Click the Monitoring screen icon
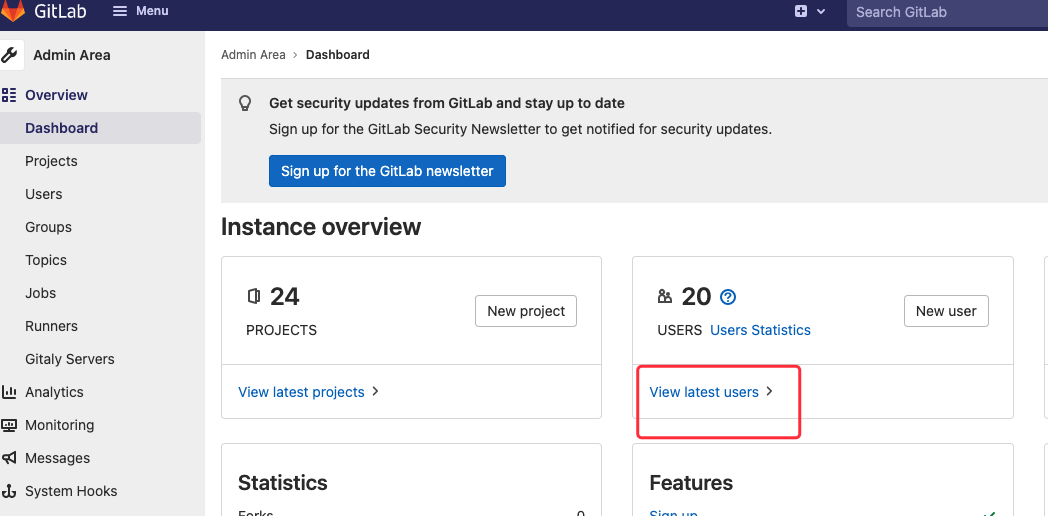The width and height of the screenshot is (1048, 516). tap(9, 425)
